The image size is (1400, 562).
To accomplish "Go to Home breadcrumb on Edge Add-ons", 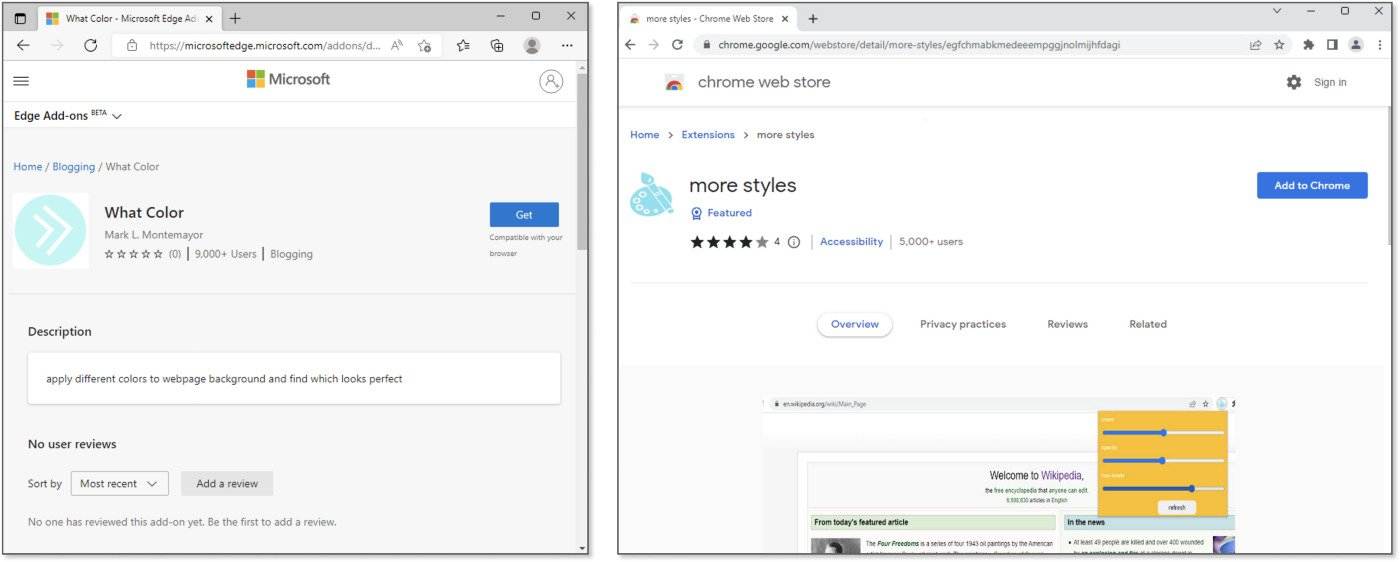I will coord(27,167).
